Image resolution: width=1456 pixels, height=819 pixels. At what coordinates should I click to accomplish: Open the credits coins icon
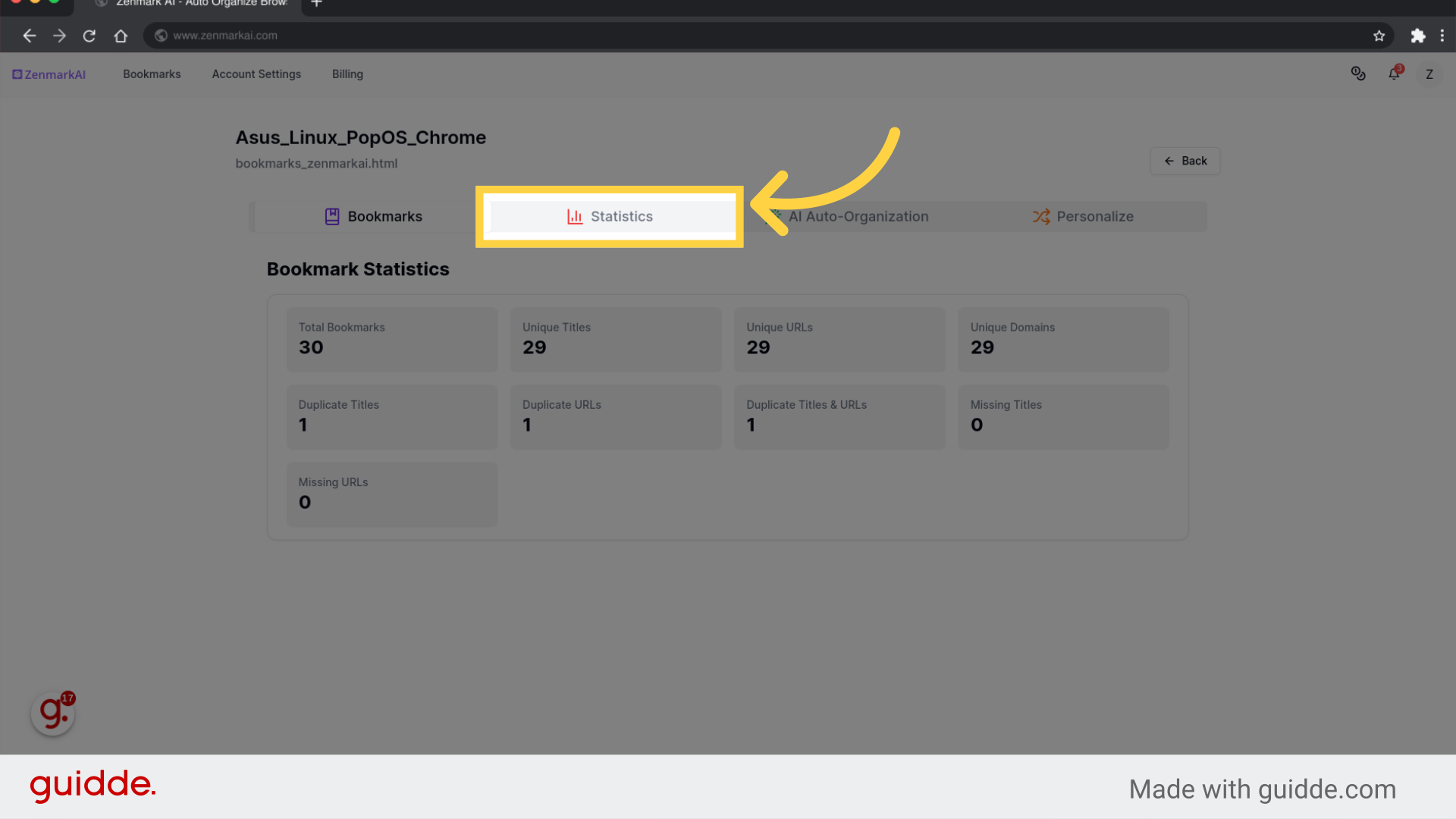[1358, 74]
